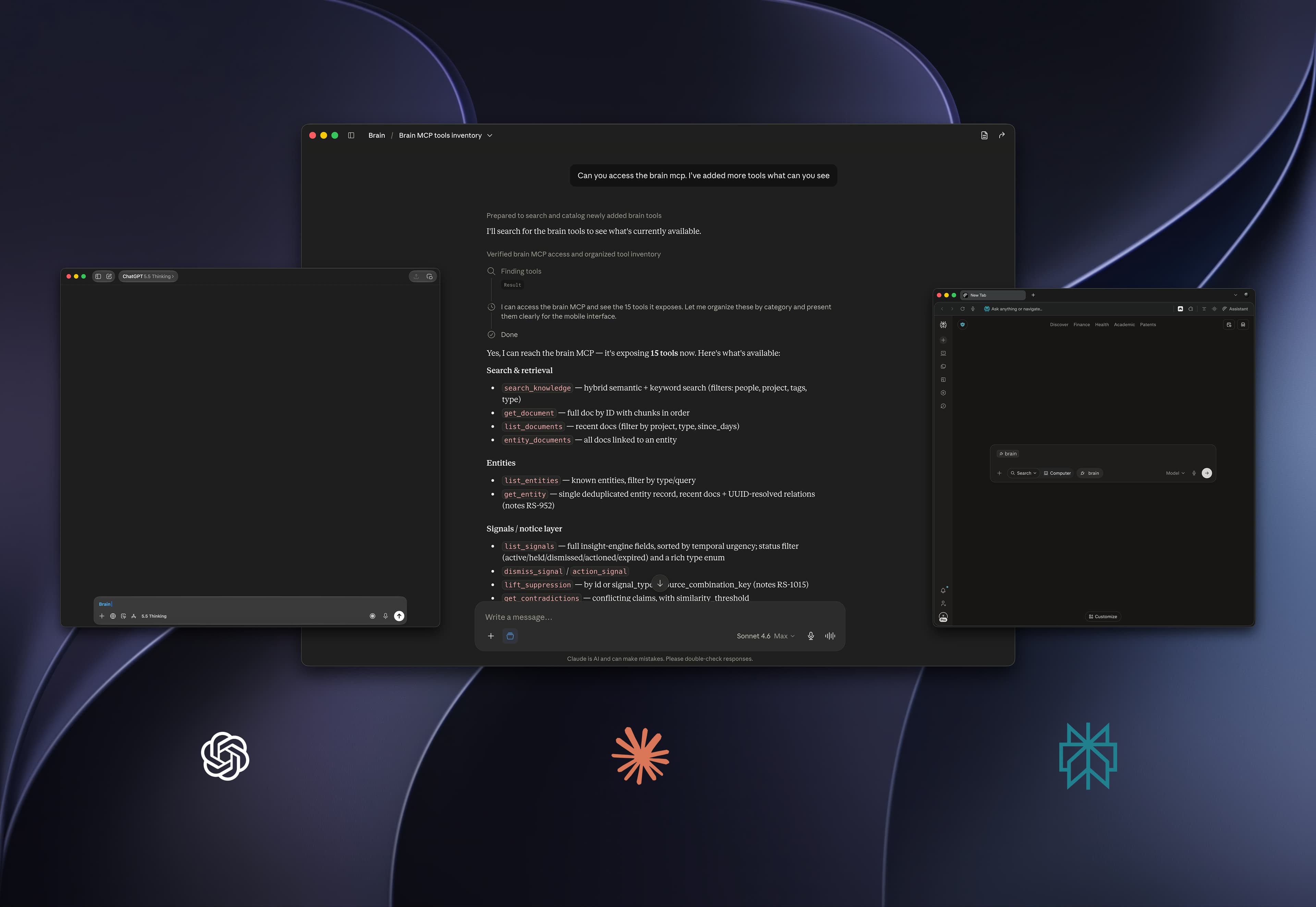Click the Perplexity logo in the sidebar
1316x907 pixels.
[x=943, y=324]
